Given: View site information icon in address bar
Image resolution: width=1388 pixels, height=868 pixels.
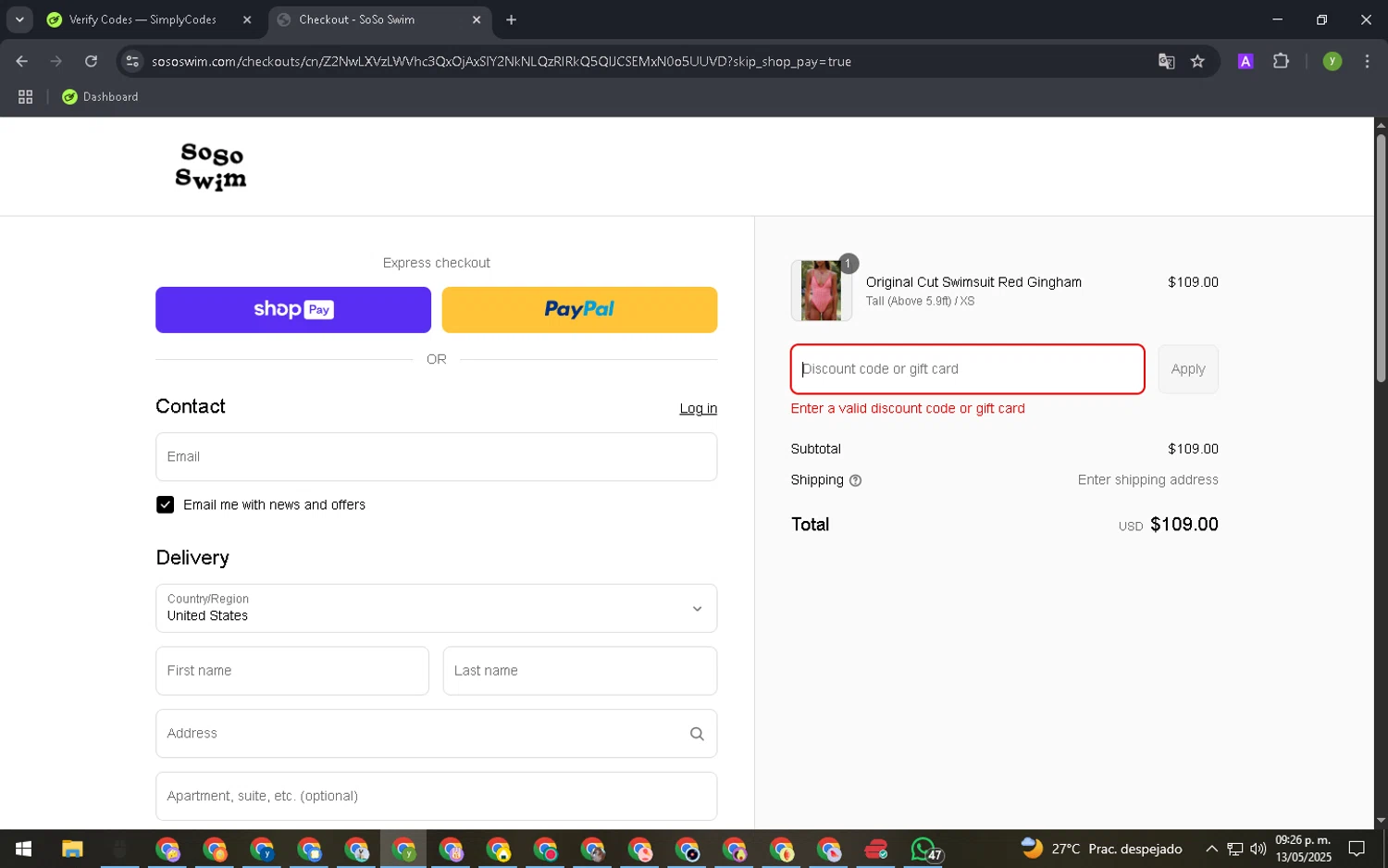Looking at the screenshot, I should [x=132, y=61].
